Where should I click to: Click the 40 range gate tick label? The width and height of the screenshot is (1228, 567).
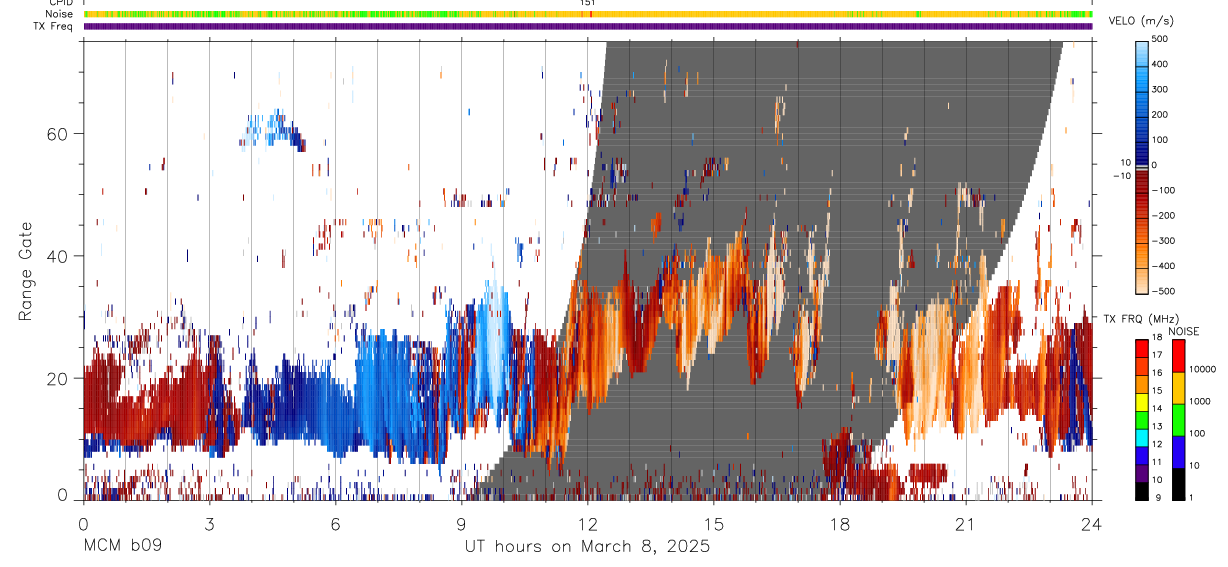55,256
